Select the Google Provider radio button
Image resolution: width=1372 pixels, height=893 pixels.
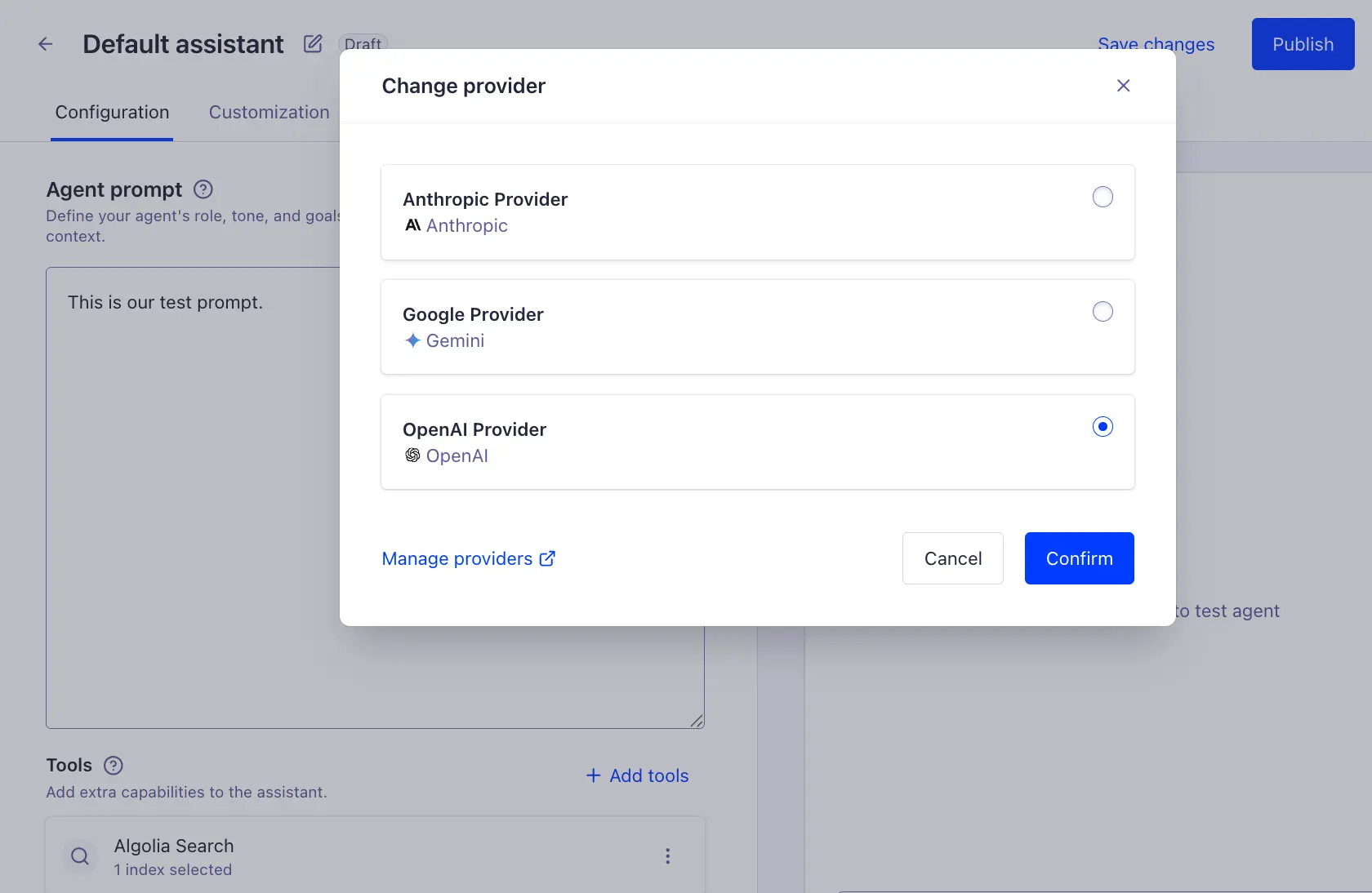(1102, 312)
